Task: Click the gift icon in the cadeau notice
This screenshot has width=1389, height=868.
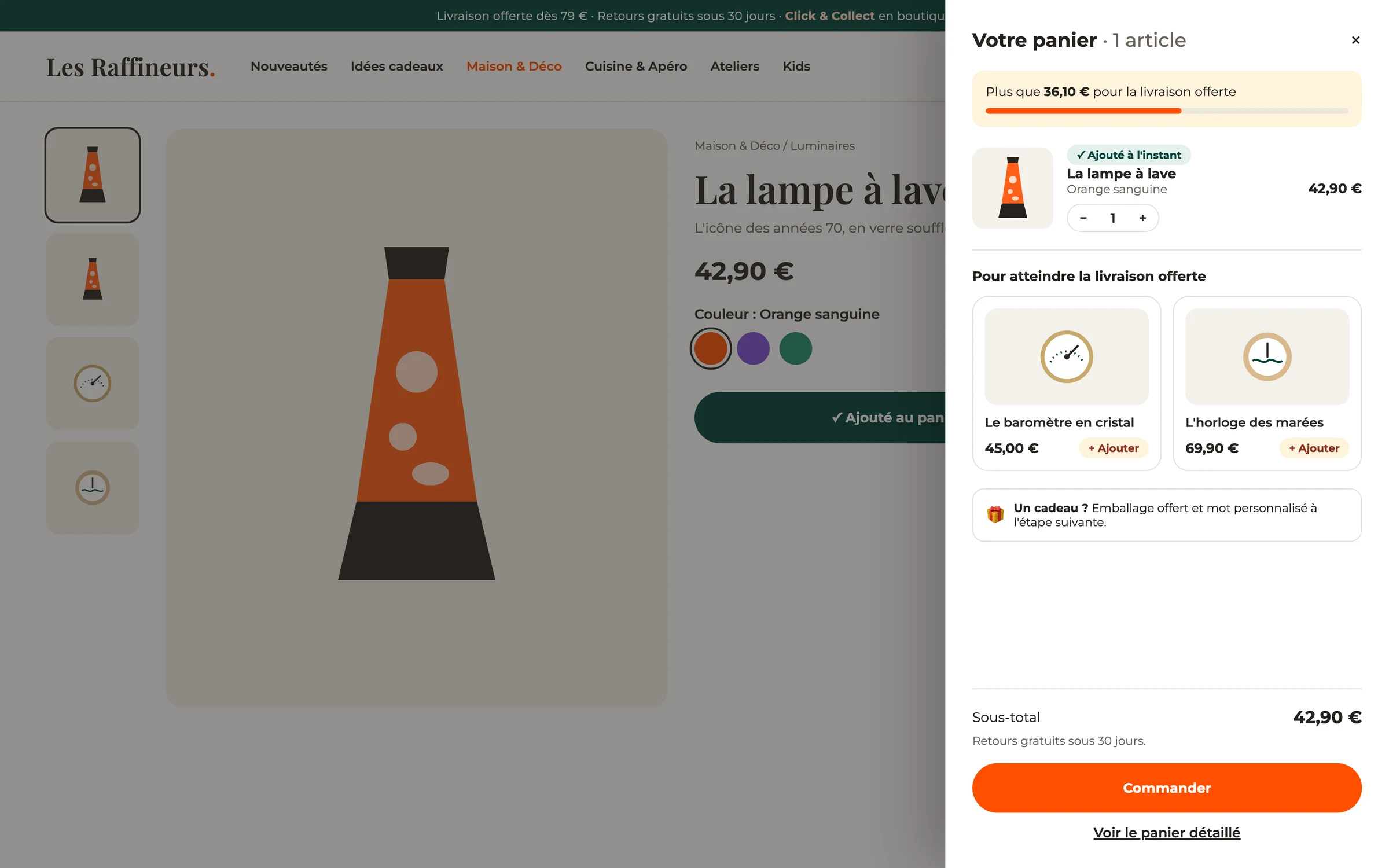Action: pyautogui.click(x=995, y=514)
